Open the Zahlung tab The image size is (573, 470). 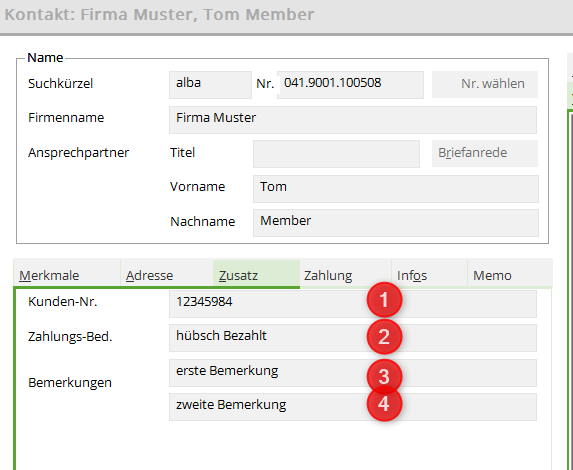coord(345,275)
